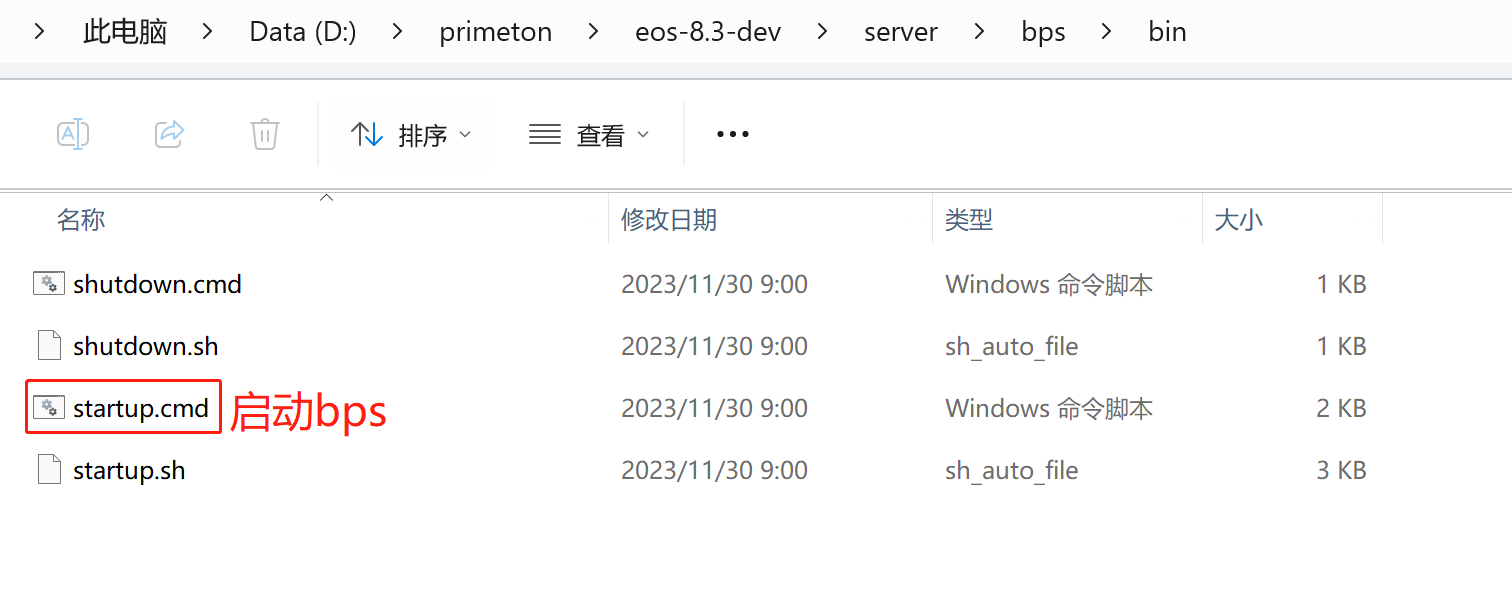Open the 排序 sort dropdown

tap(411, 134)
